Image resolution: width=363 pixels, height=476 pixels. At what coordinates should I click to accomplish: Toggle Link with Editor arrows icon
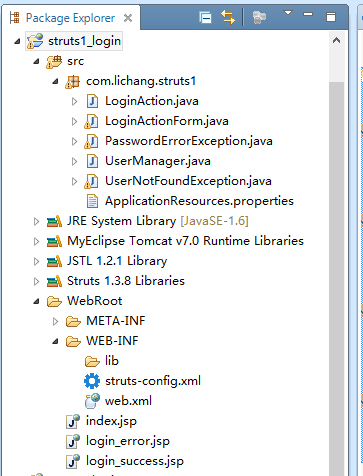click(x=228, y=17)
